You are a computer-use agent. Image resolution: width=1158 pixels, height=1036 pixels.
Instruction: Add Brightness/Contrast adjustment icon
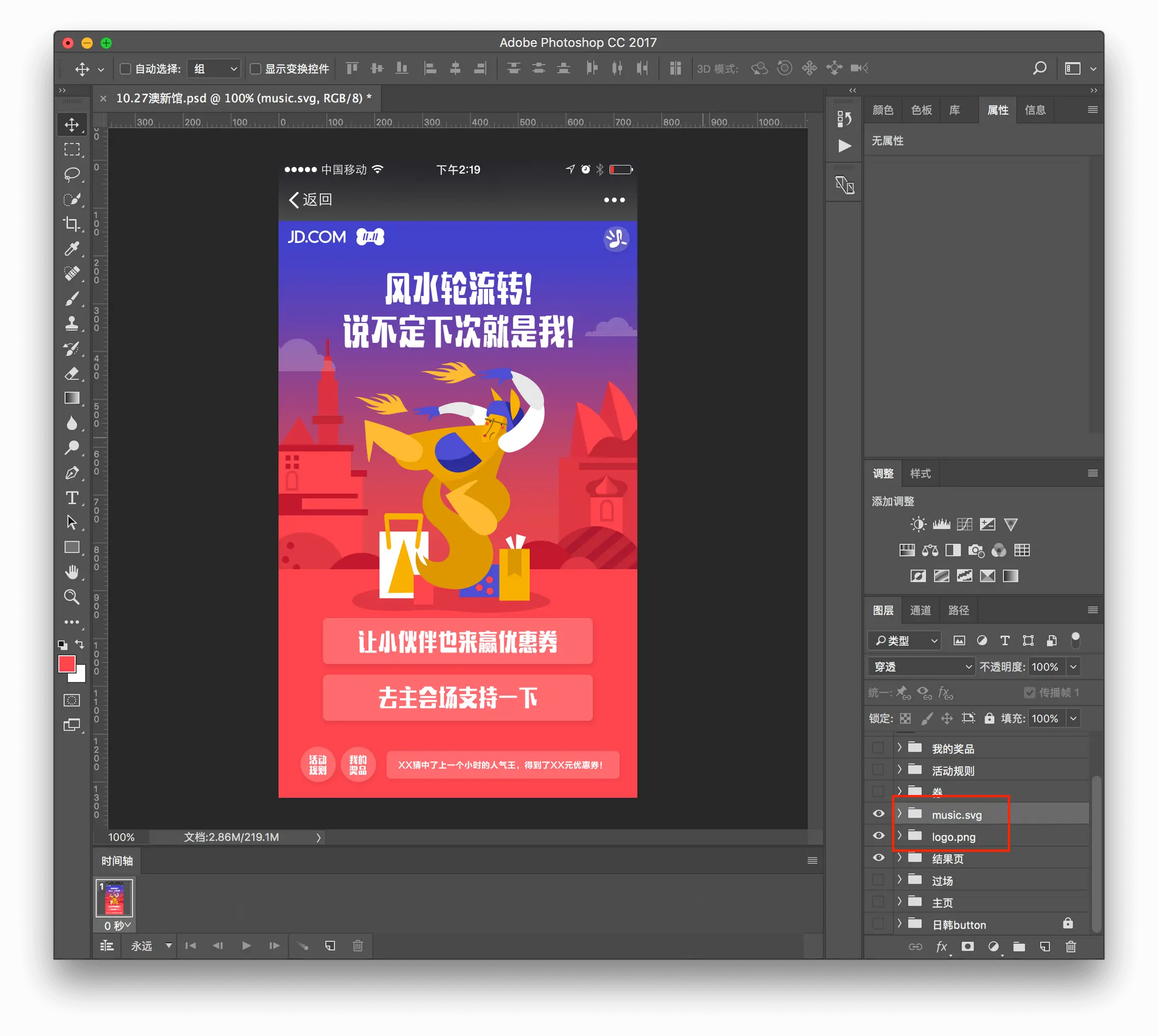tap(918, 524)
